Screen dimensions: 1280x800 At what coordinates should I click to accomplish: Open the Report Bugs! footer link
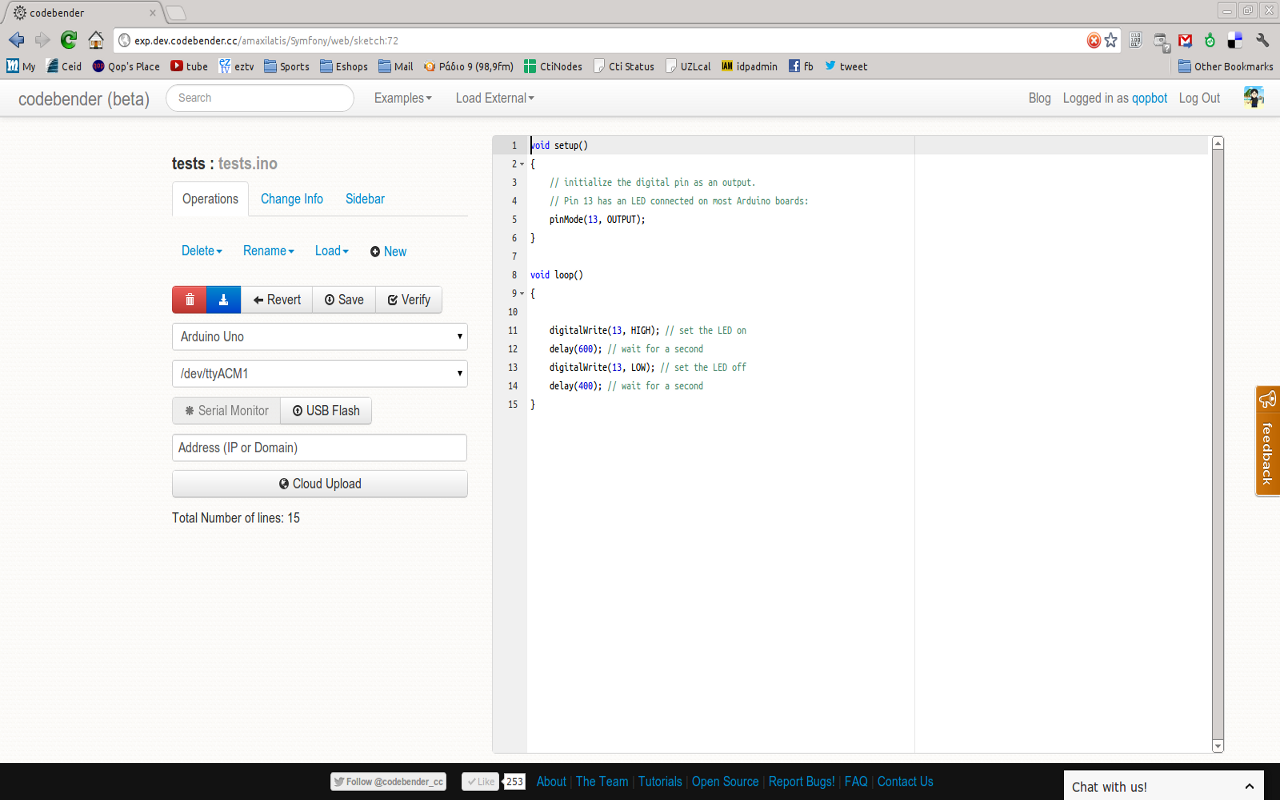click(802, 782)
